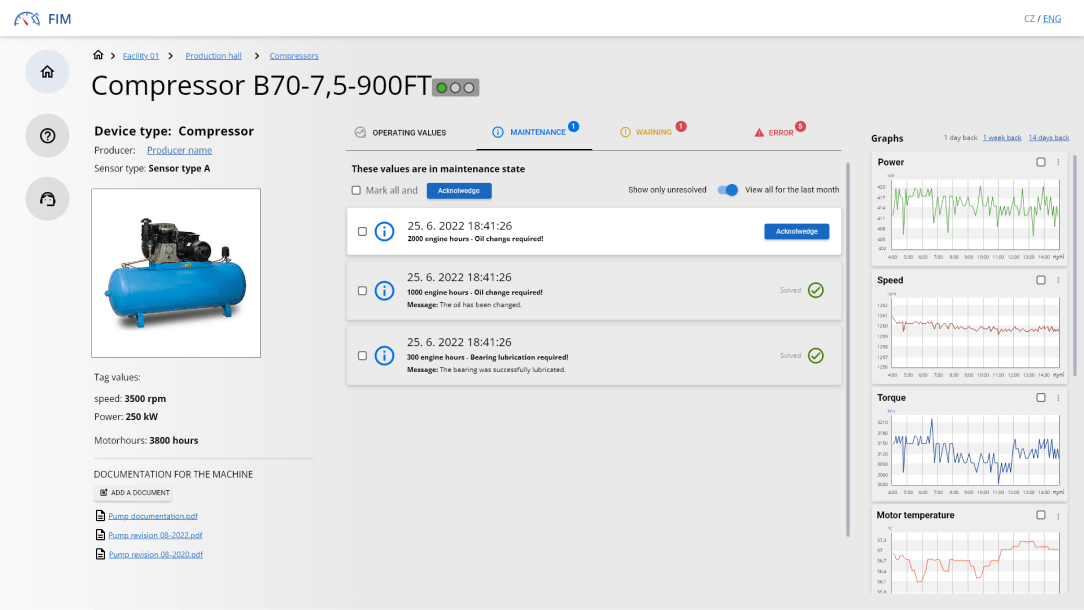Click the compressor product image
Viewport: 1084px width, 610px height.
176,273
